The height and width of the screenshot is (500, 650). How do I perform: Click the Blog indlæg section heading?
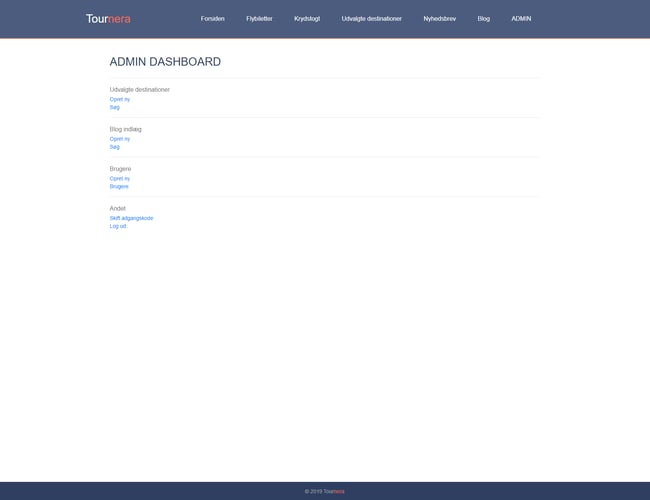coord(126,129)
